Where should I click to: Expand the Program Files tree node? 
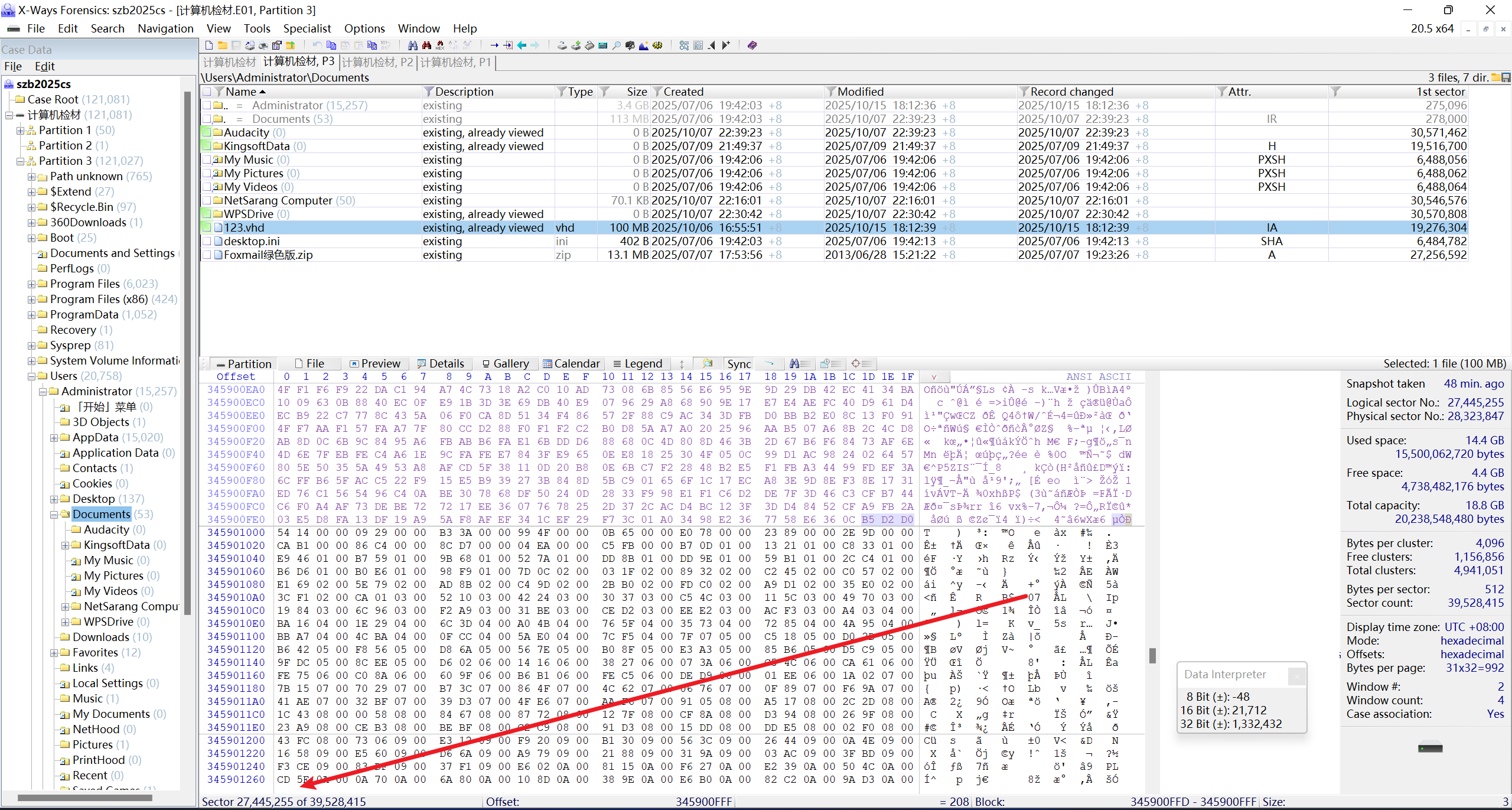coord(31,284)
